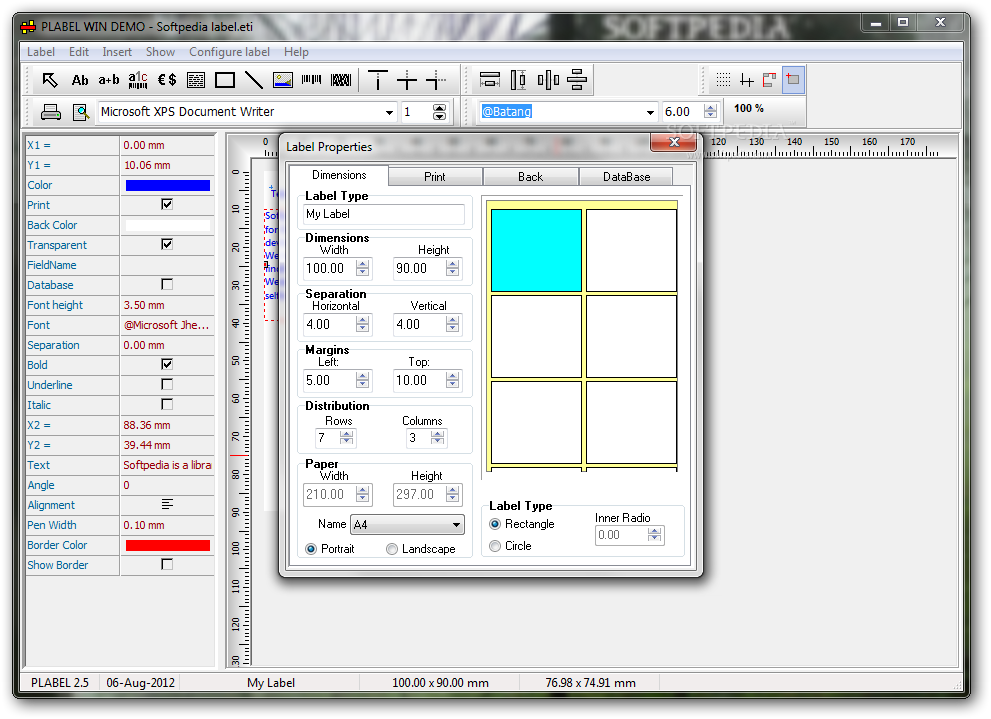Click the guide lines icon
The image size is (991, 719).
[x=746, y=80]
